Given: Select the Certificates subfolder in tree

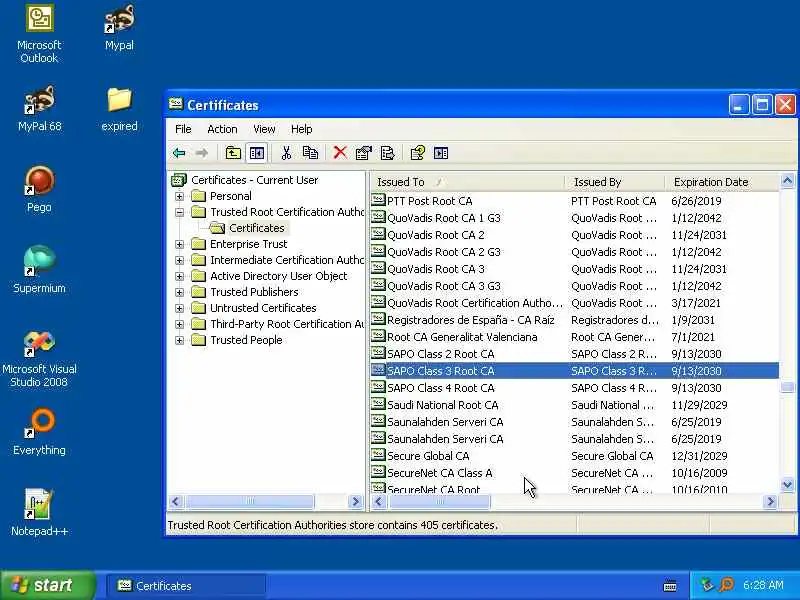Looking at the screenshot, I should pos(256,228).
